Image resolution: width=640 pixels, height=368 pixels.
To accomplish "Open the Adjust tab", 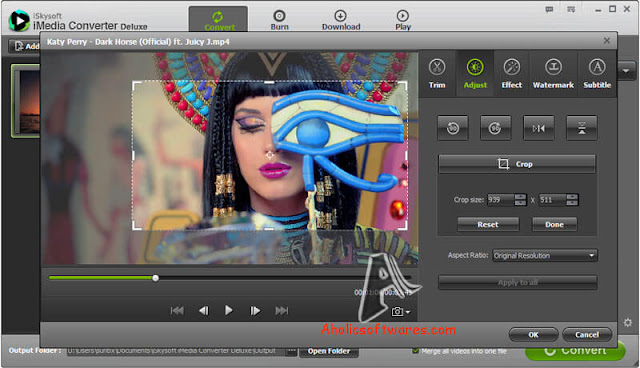I will coord(475,74).
